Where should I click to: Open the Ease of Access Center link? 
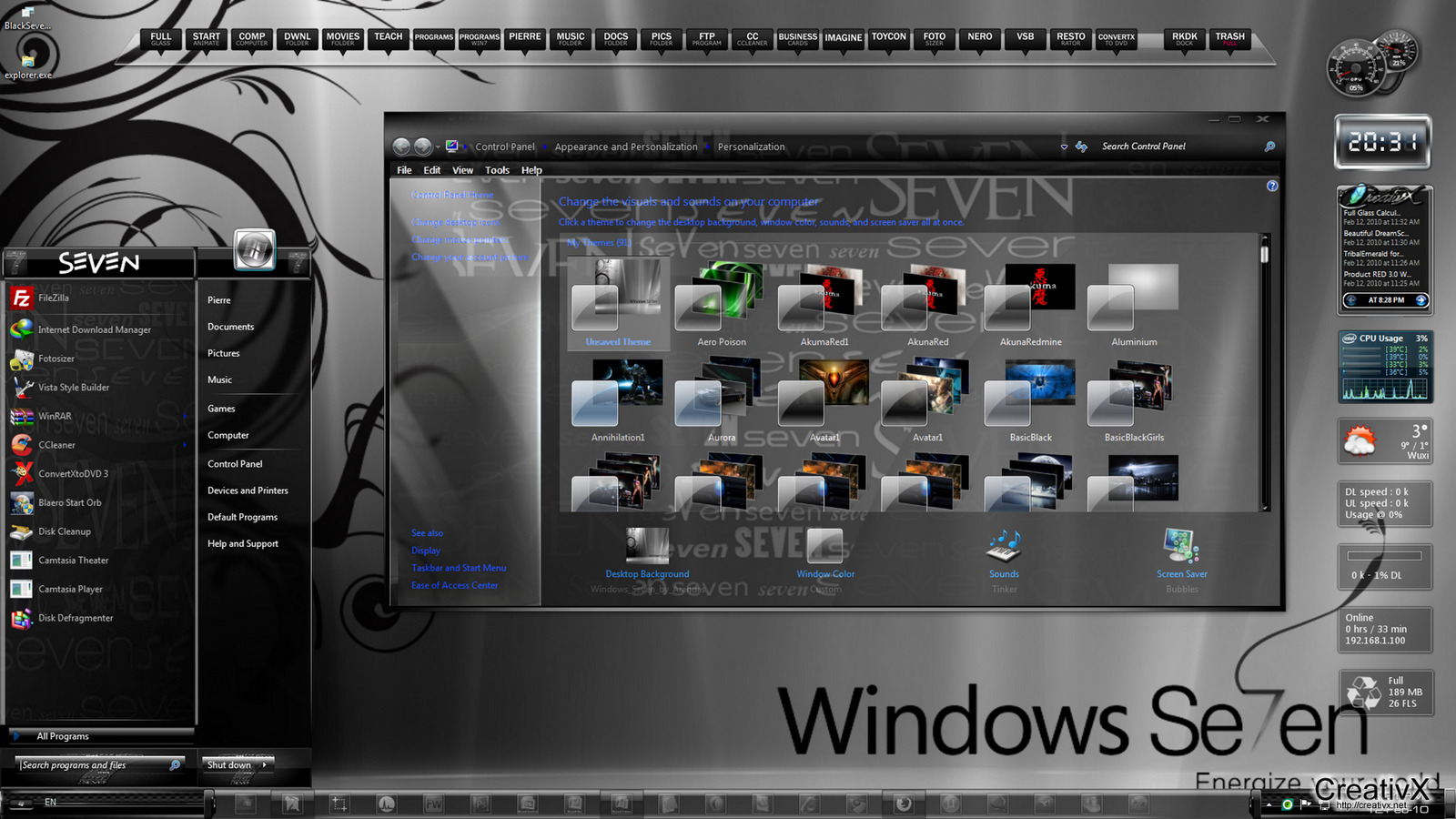(x=455, y=585)
